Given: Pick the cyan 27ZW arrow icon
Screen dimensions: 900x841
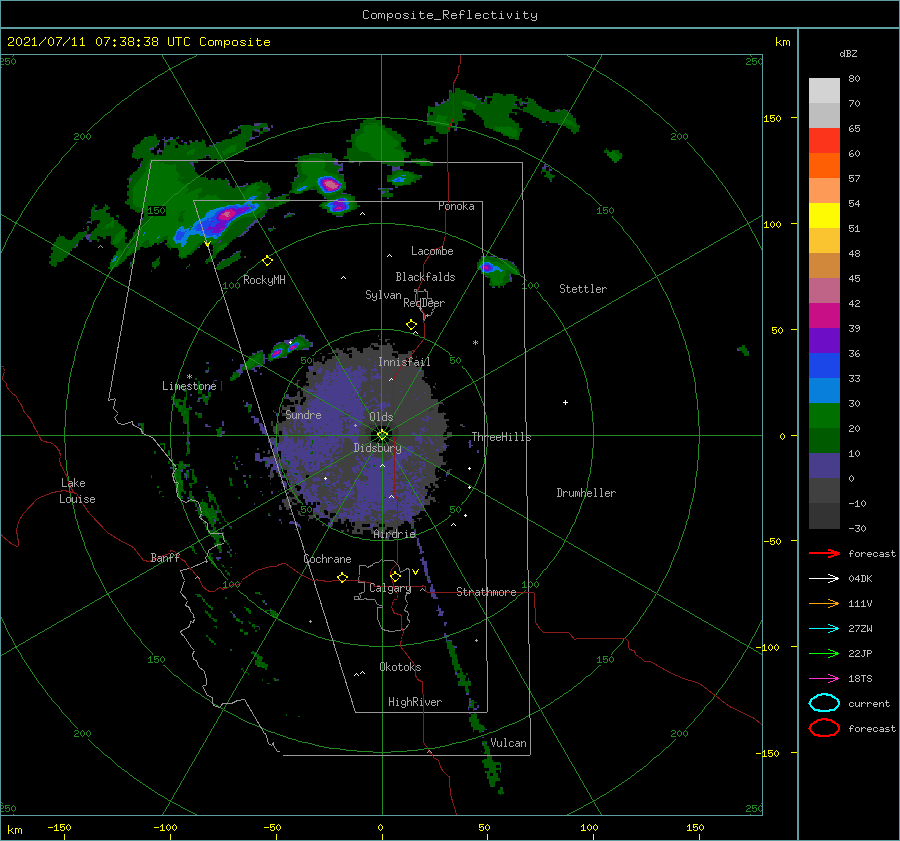Looking at the screenshot, I should 824,629.
